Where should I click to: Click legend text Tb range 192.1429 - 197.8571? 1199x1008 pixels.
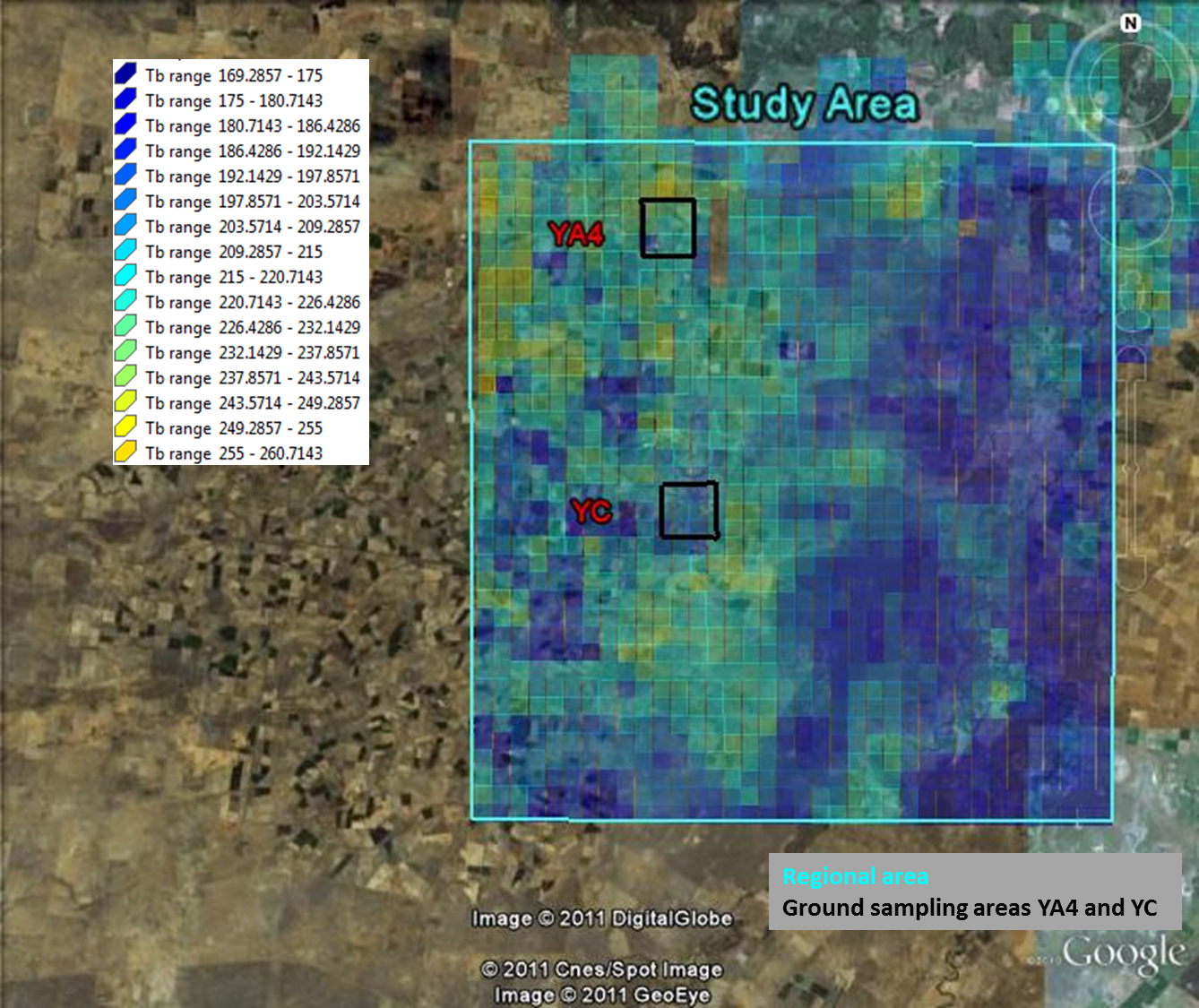252,177
